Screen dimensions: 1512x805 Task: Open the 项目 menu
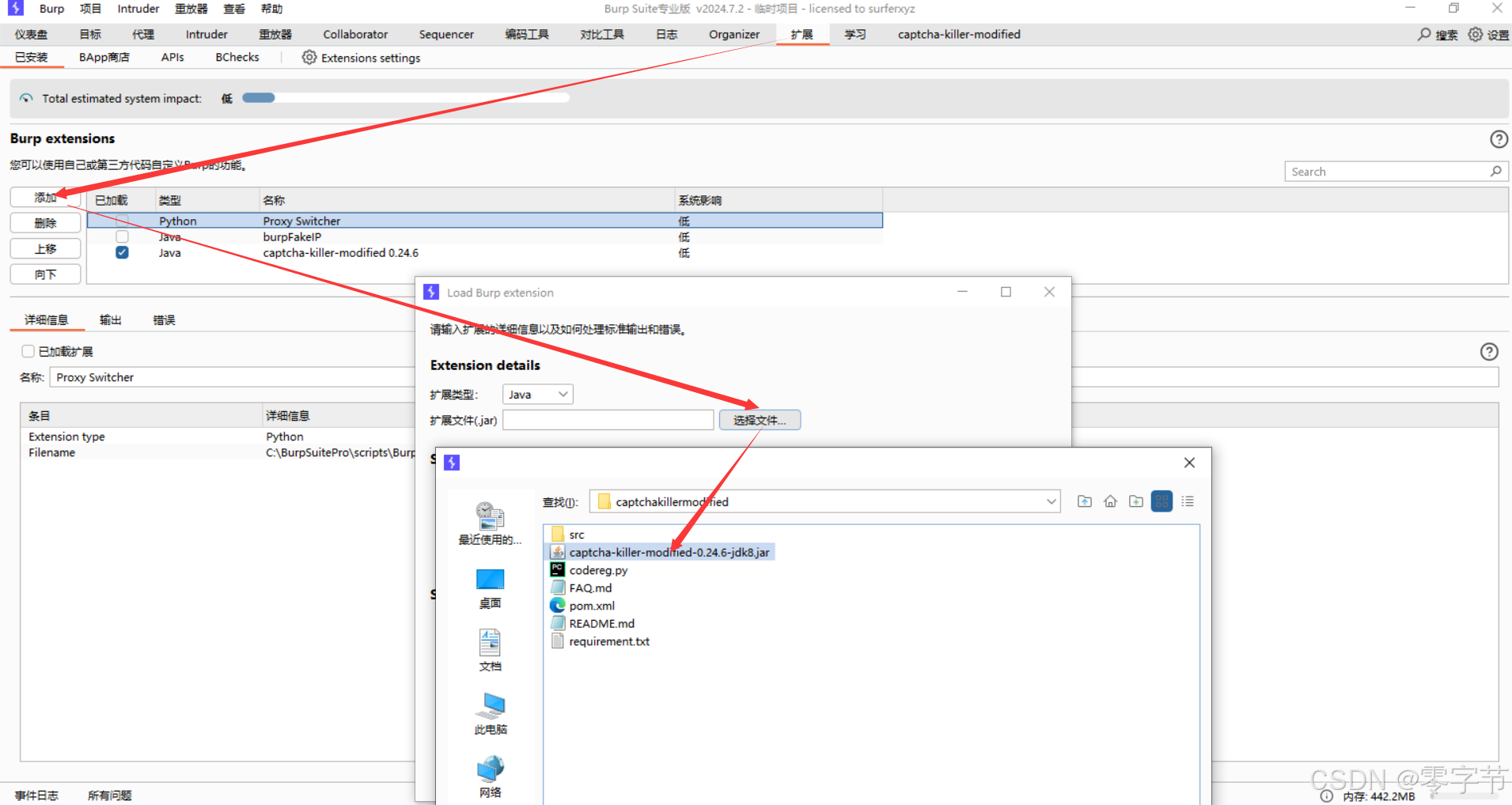pyautogui.click(x=90, y=9)
